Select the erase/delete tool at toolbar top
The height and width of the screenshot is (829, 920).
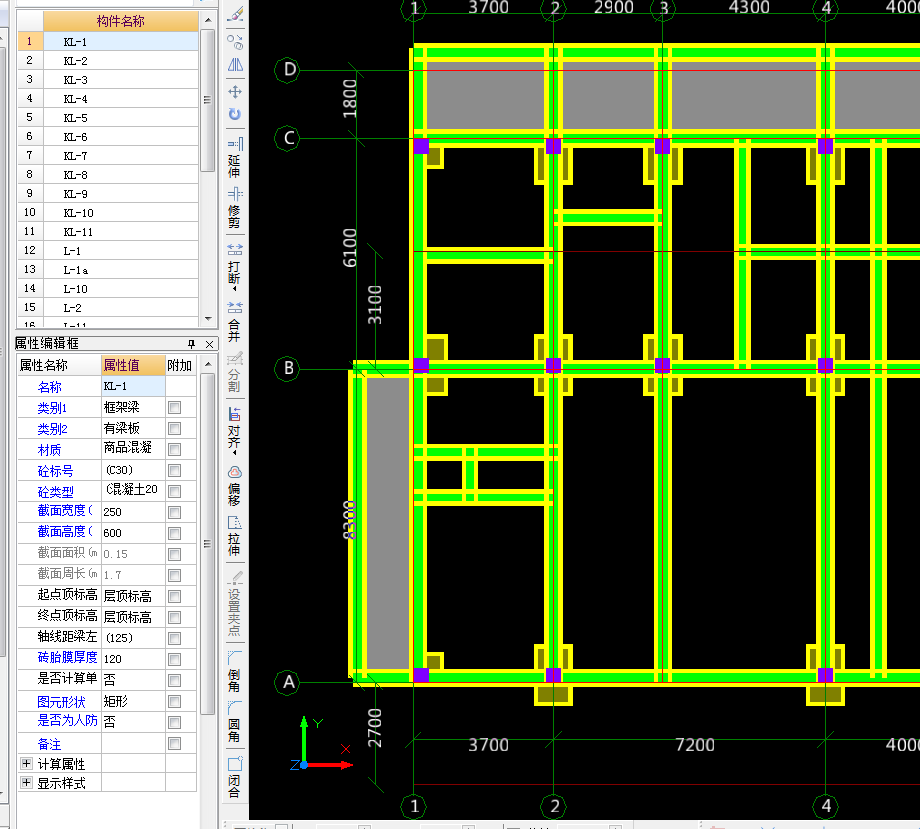(235, 14)
